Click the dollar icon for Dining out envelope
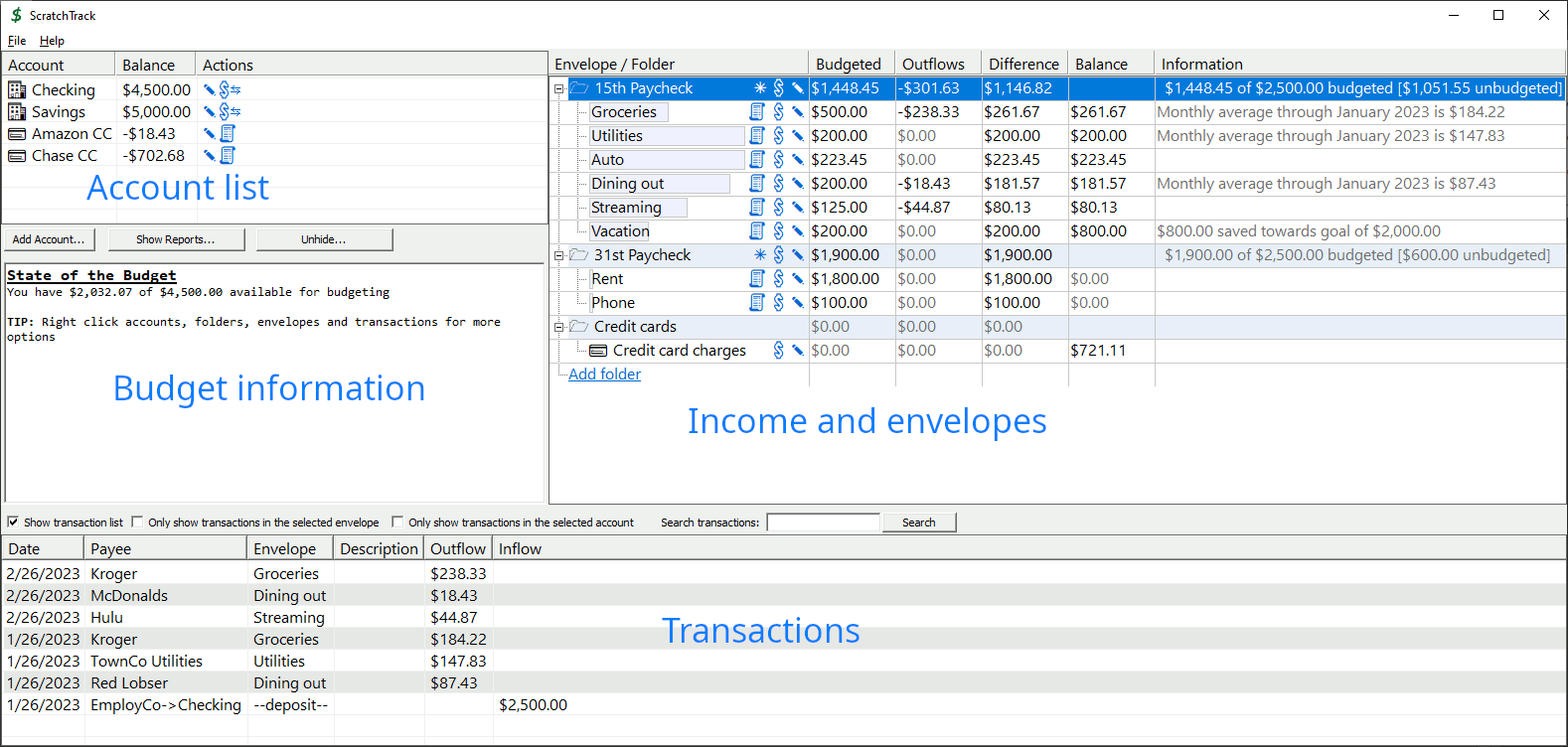 (779, 184)
